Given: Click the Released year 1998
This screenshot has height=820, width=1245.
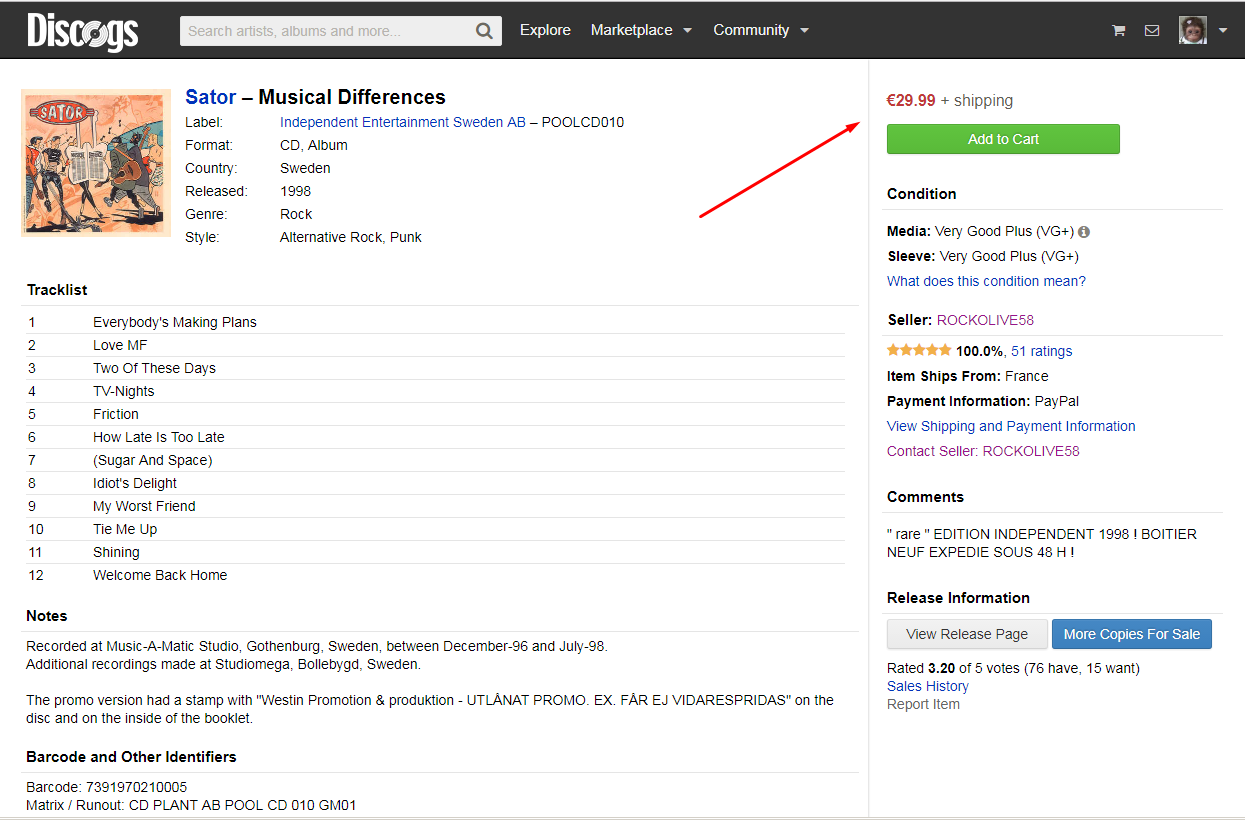Looking at the screenshot, I should (x=295, y=191).
